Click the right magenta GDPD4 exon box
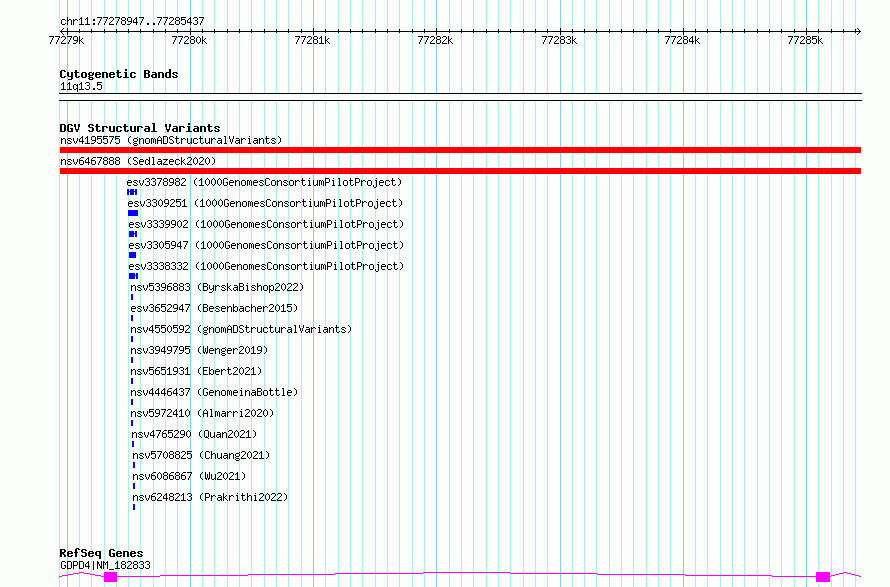 (823, 577)
